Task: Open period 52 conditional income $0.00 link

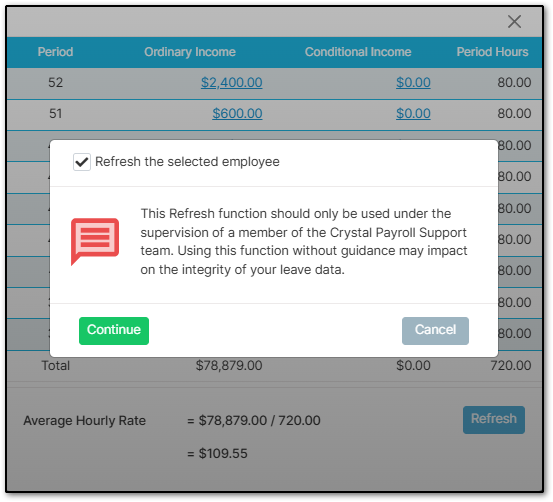Action: click(413, 83)
